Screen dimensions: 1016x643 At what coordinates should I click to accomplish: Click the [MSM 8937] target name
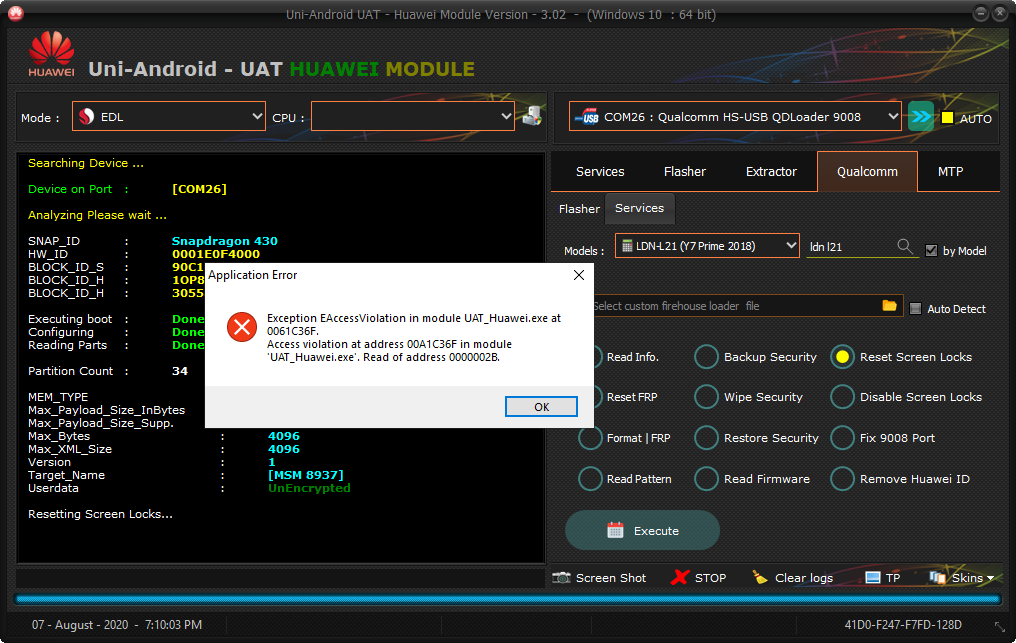coord(306,474)
